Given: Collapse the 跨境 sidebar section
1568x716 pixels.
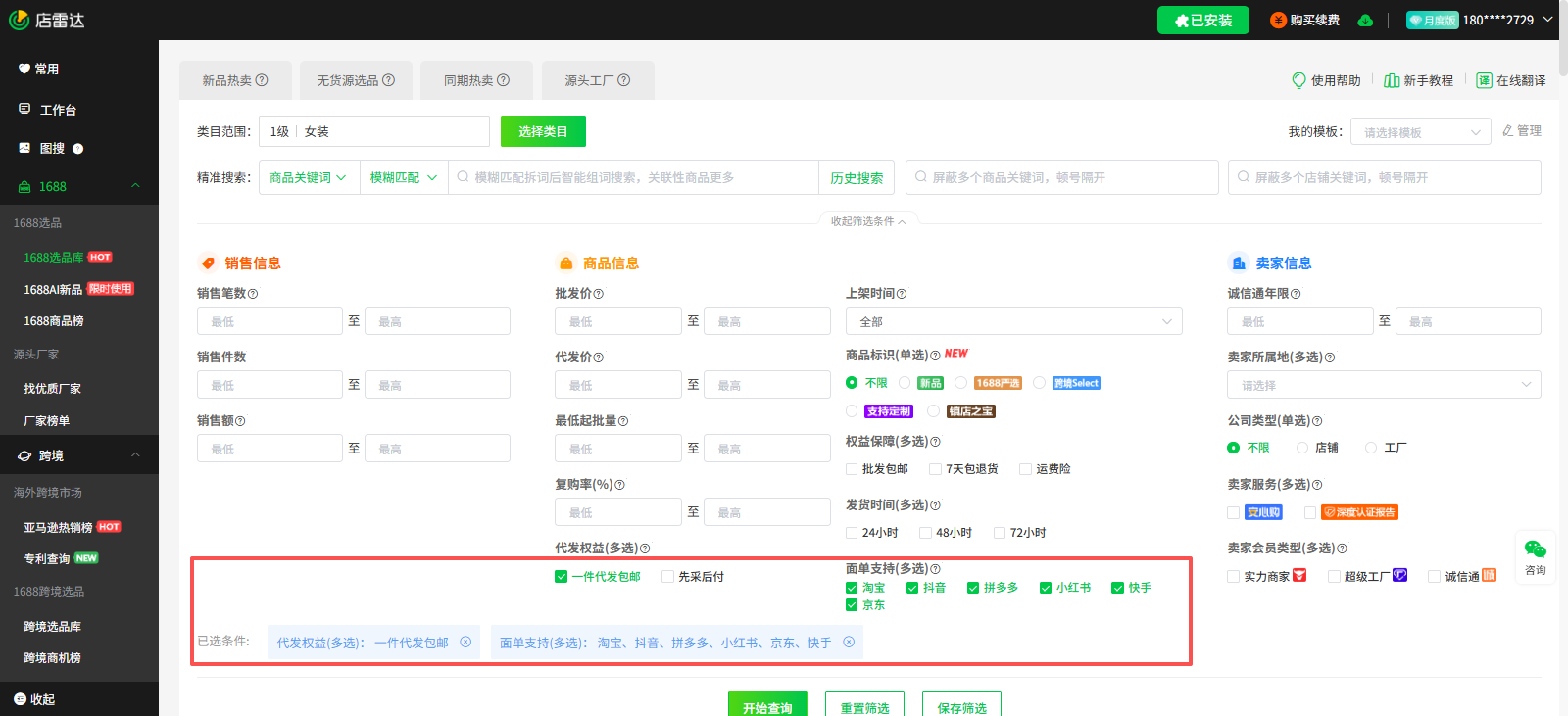Looking at the screenshot, I should (135, 455).
